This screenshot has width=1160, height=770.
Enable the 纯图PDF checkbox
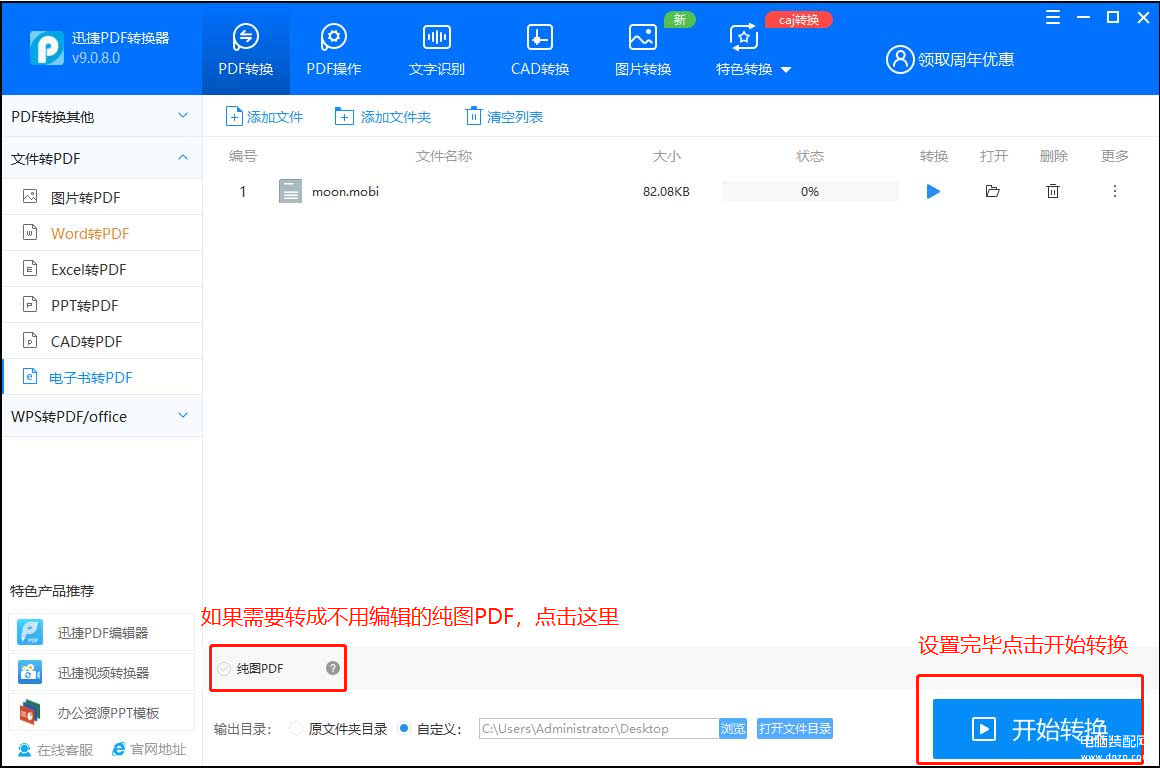(224, 669)
